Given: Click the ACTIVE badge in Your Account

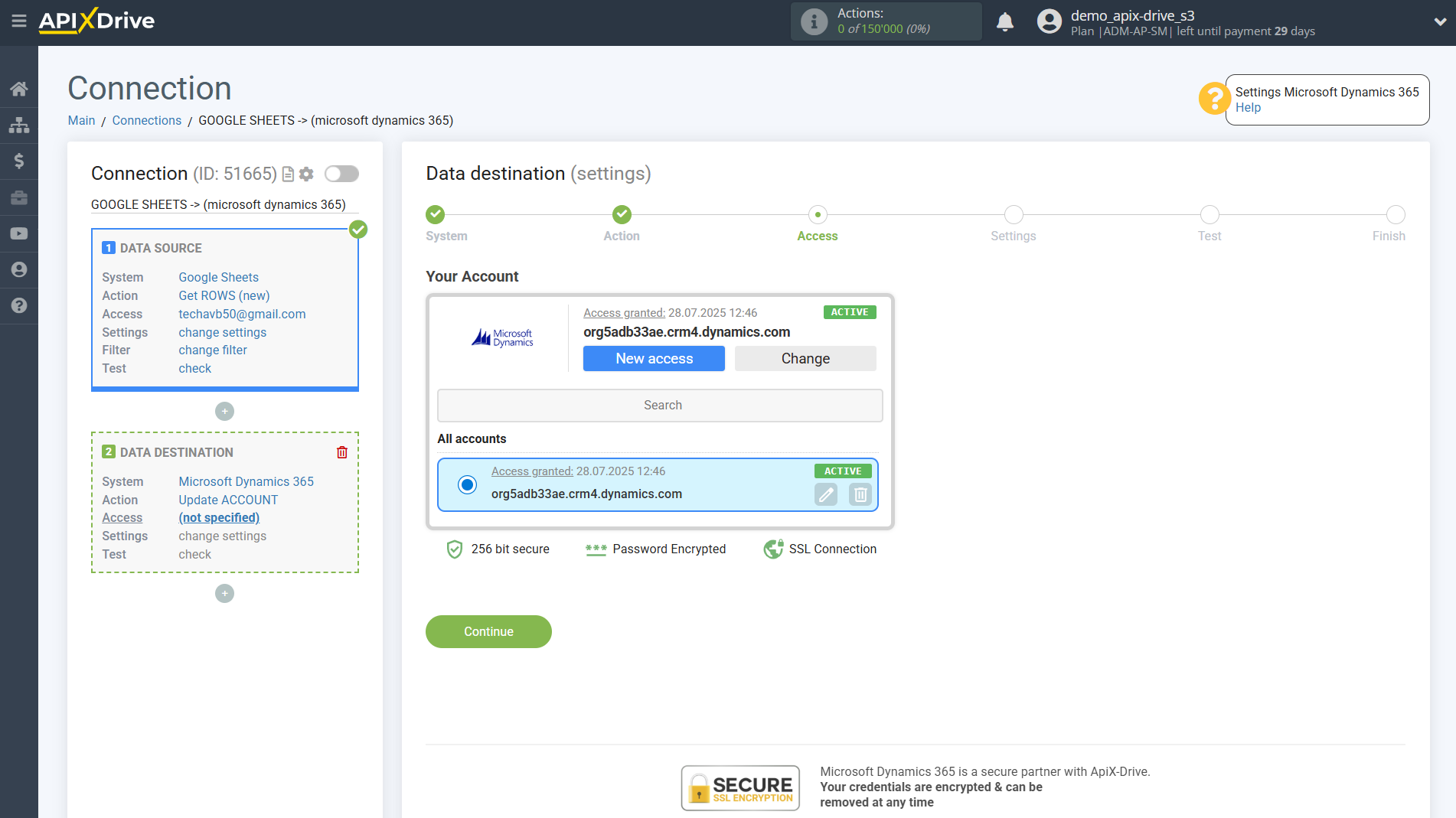Looking at the screenshot, I should pos(850,312).
